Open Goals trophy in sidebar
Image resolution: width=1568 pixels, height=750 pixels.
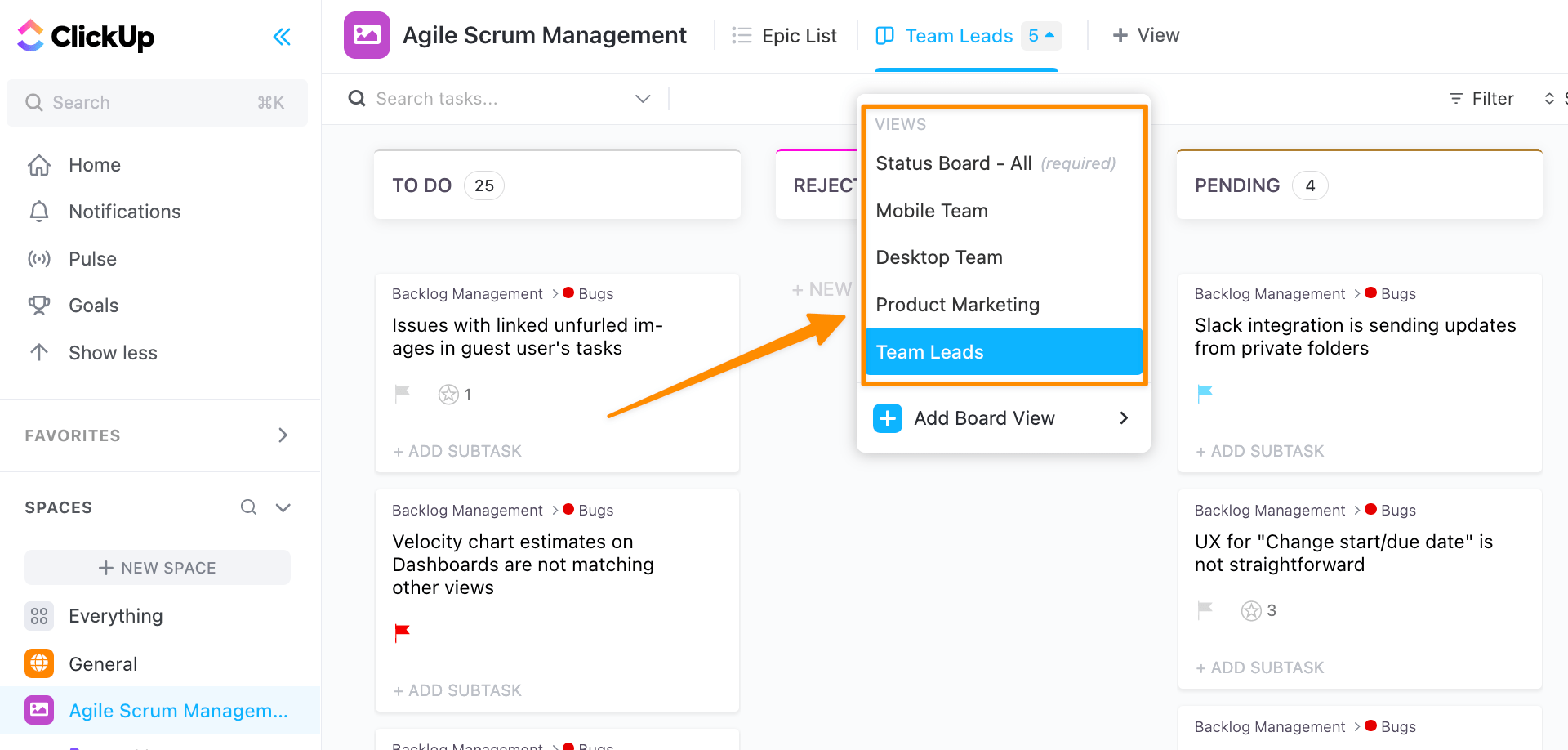point(39,306)
